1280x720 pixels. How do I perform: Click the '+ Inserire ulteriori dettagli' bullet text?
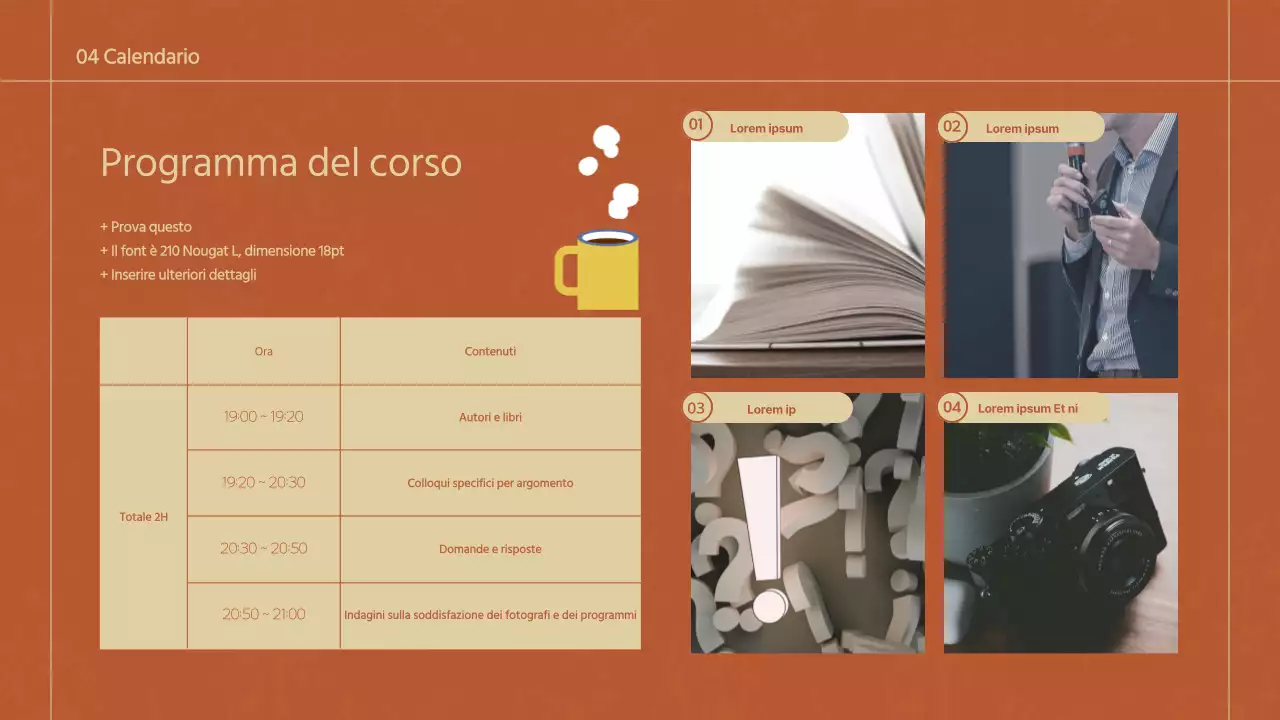(x=177, y=274)
